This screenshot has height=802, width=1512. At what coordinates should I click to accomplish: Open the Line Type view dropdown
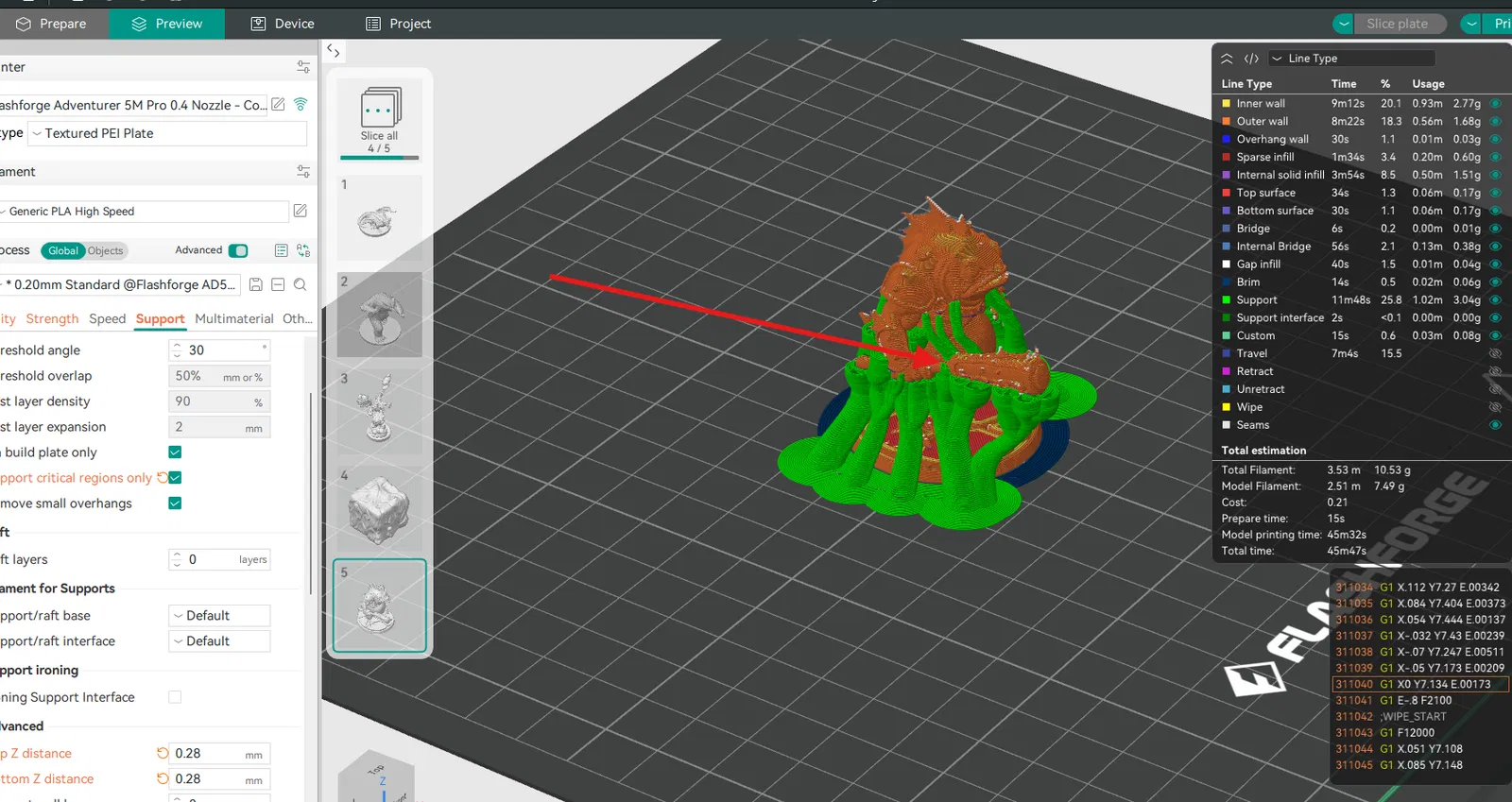pyautogui.click(x=1351, y=59)
